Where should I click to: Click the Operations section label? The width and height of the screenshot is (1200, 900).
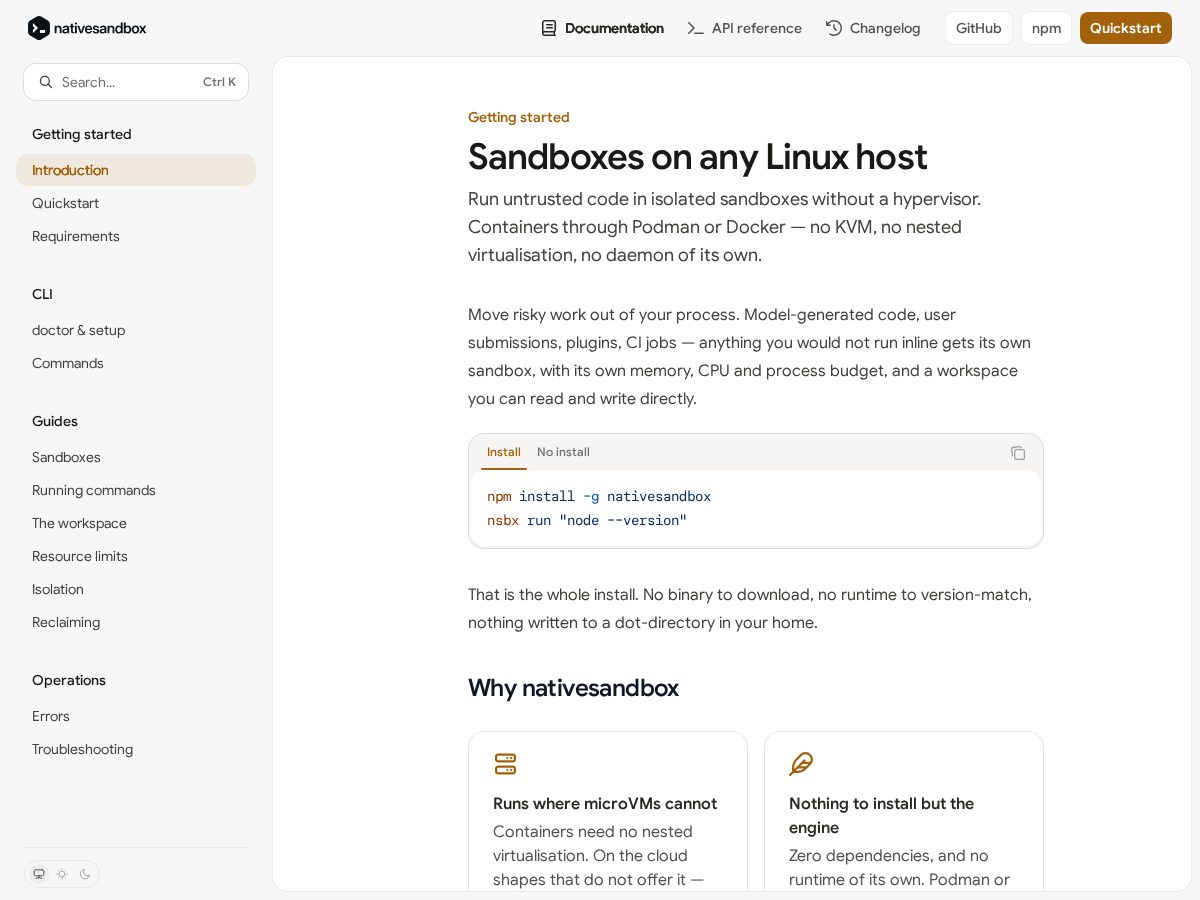pos(69,680)
